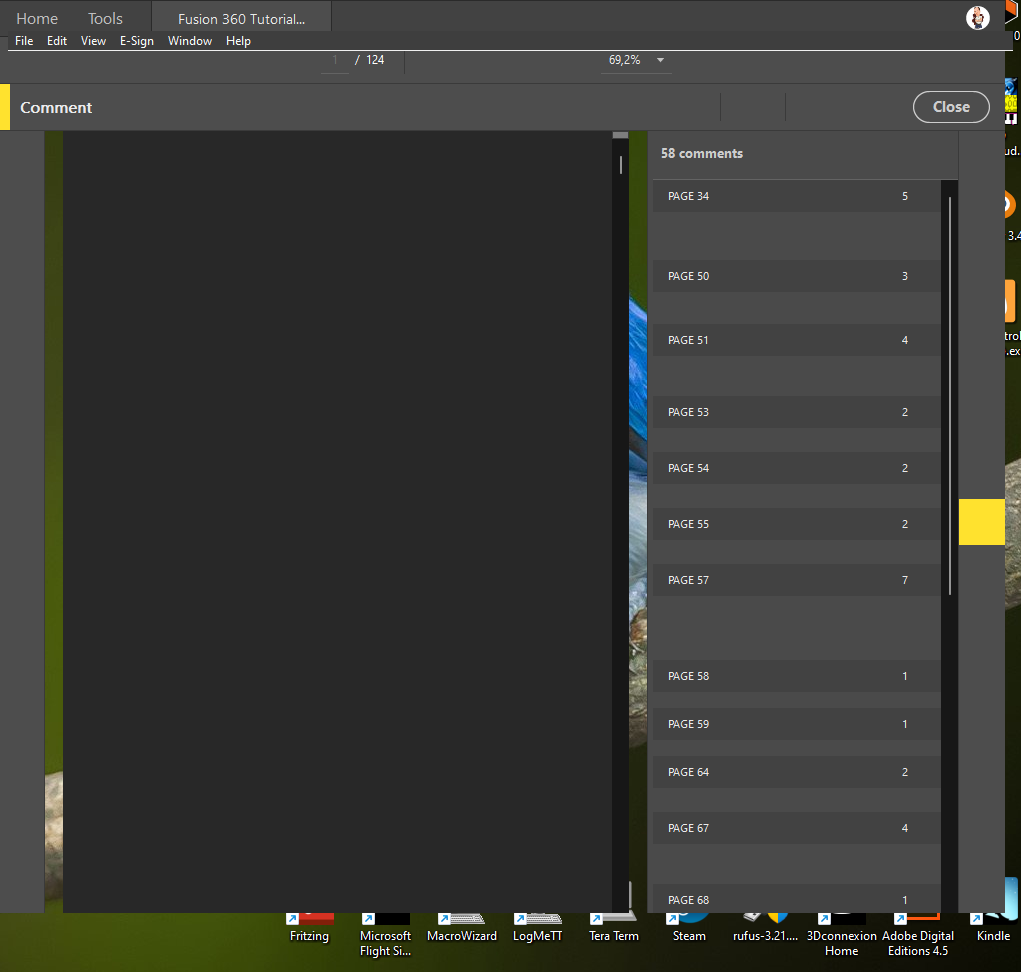Expand the PAGE 34 comment group
This screenshot has height=972, width=1021.
pos(795,196)
